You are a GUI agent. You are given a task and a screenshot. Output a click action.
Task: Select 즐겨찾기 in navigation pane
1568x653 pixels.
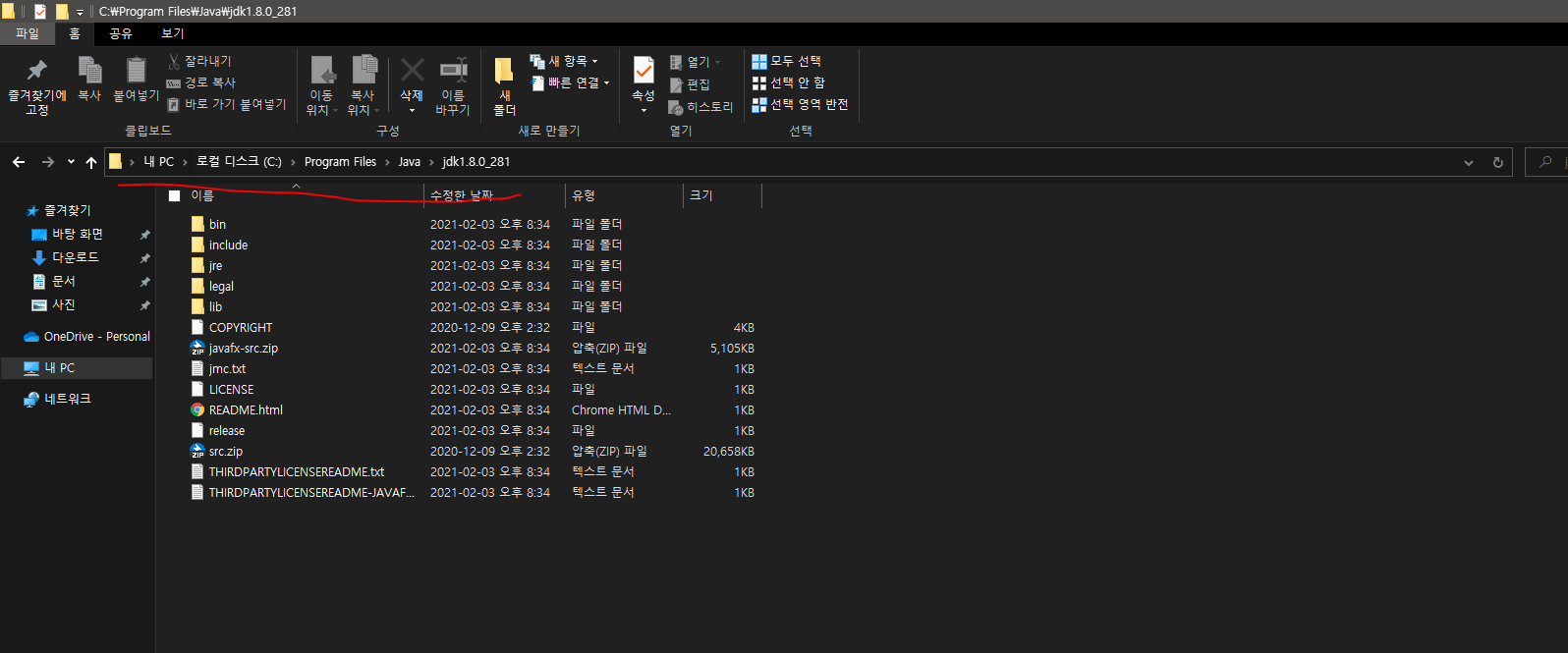tap(67, 210)
